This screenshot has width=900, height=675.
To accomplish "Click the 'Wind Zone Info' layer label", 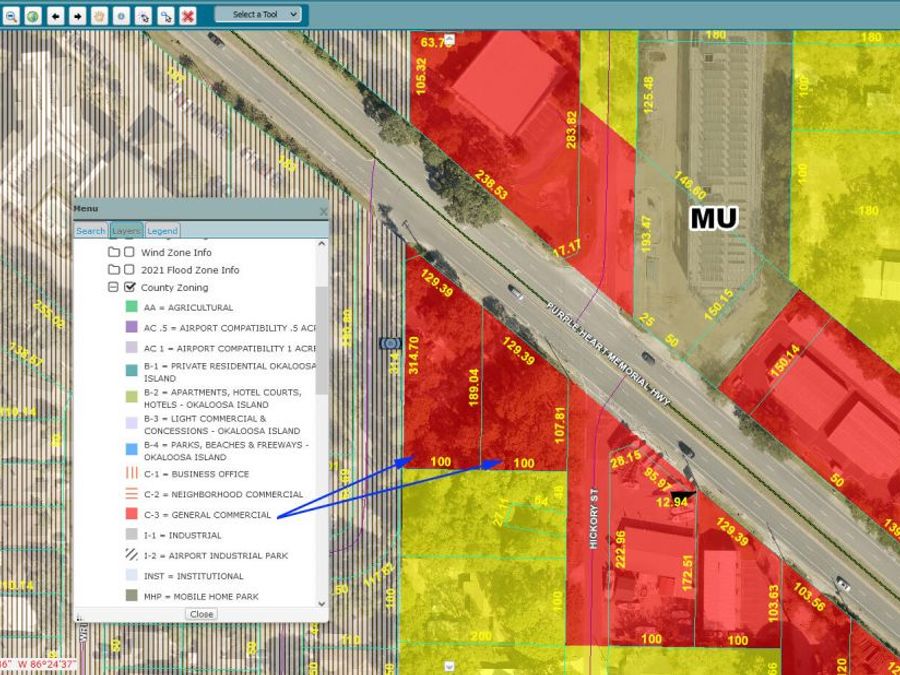I will click(176, 253).
